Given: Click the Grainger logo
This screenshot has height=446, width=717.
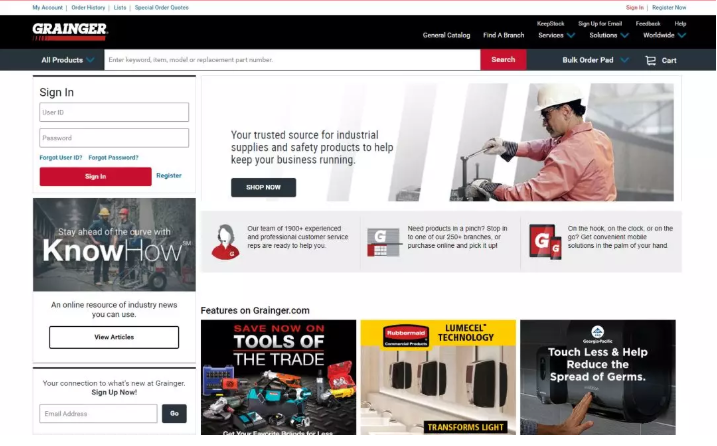Looking at the screenshot, I should click(69, 30).
